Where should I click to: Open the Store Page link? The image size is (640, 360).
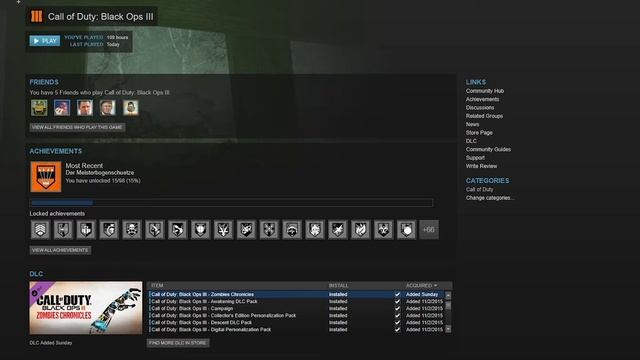[x=479, y=133]
